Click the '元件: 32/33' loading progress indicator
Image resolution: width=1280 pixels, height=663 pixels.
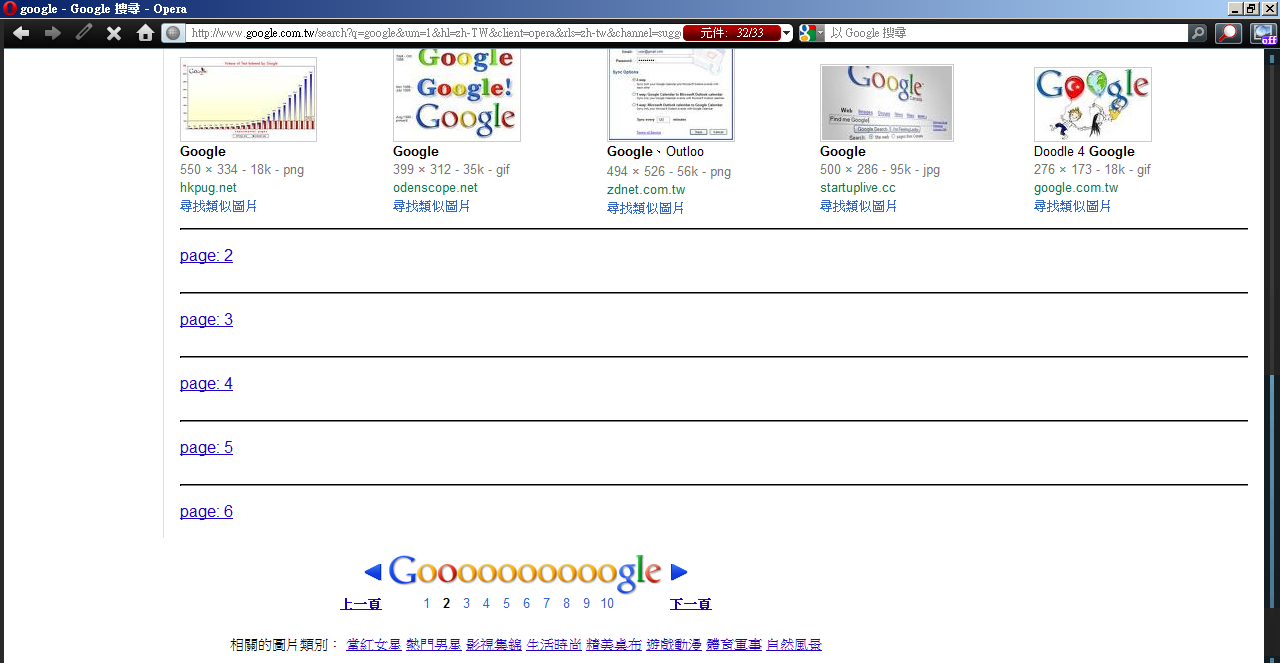[732, 33]
